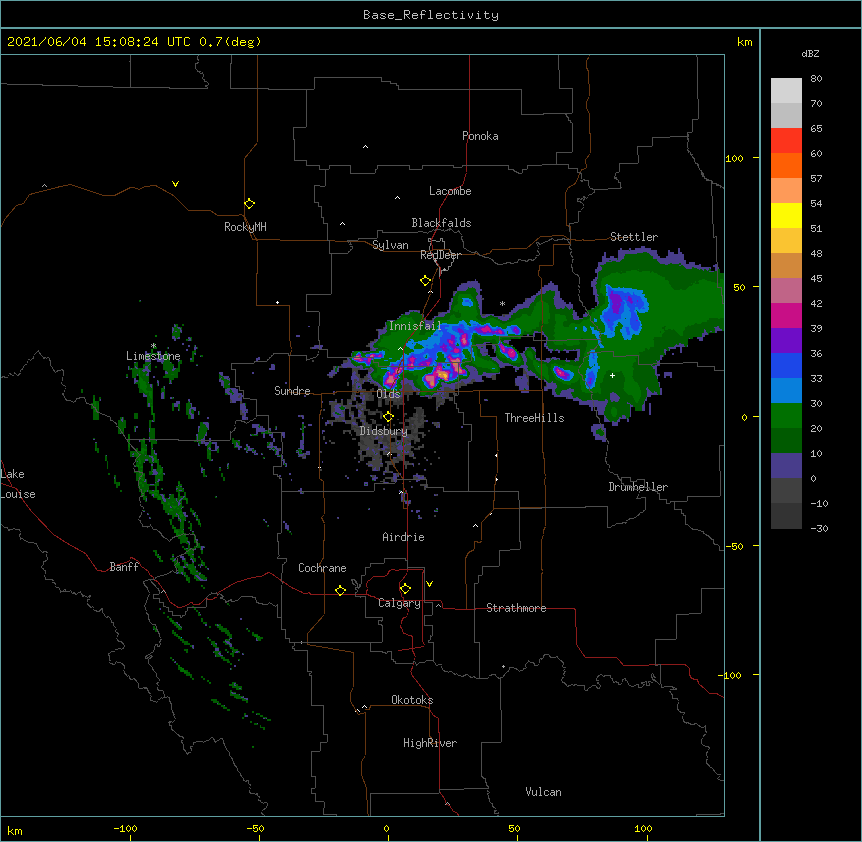Viewport: 862px width, 842px height.
Task: Click the slate 10-0 dBZ legend swatch
Action: [786, 466]
